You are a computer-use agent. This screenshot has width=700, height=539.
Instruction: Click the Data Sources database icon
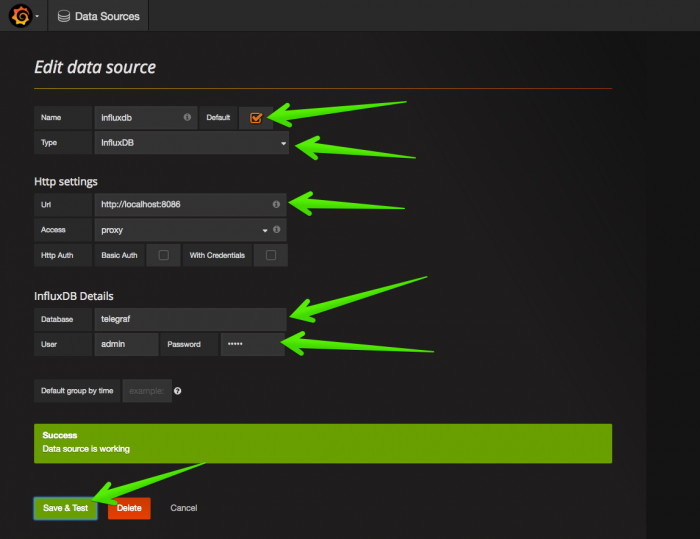tap(64, 17)
